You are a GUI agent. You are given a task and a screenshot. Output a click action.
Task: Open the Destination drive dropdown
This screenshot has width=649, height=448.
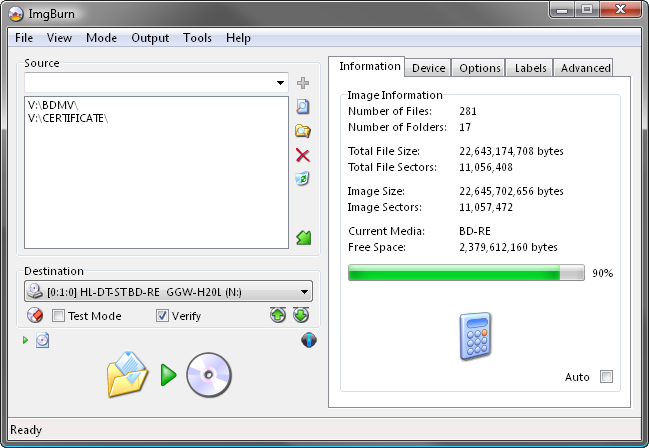[304, 292]
